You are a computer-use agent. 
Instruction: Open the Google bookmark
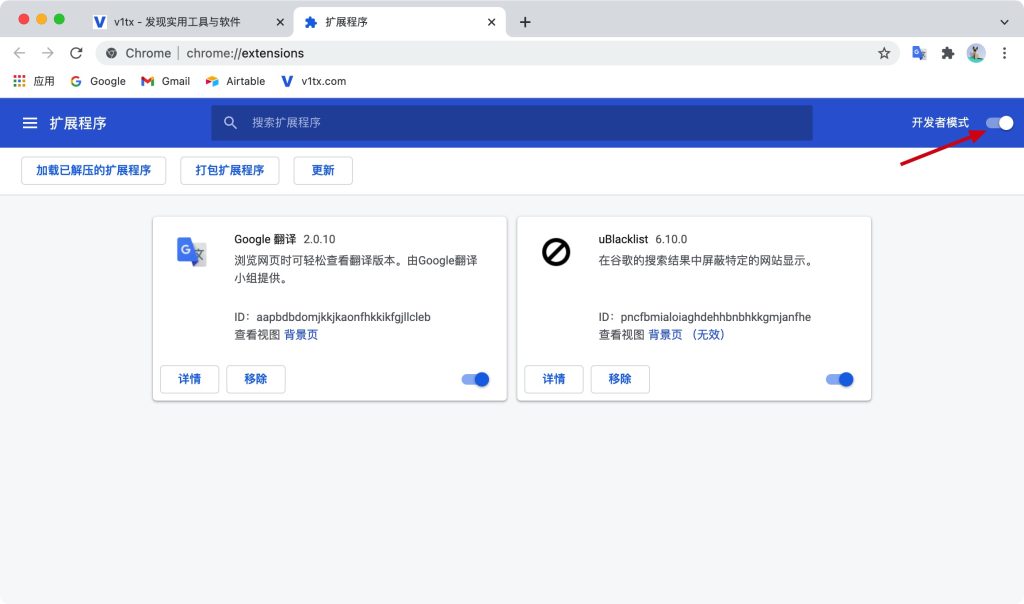tap(99, 81)
